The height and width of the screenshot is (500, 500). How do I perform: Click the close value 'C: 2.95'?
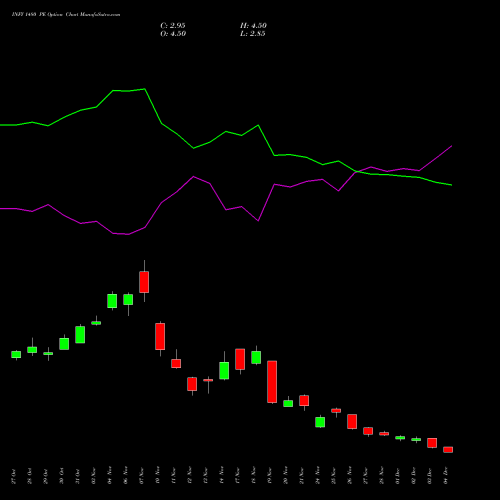tap(173, 26)
